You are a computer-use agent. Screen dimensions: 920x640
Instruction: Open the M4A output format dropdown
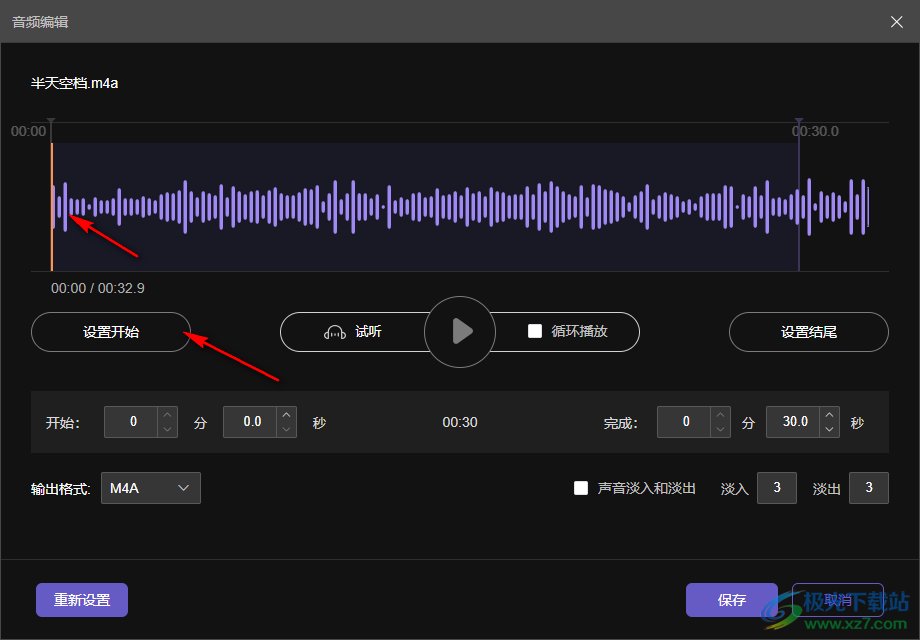click(x=151, y=488)
